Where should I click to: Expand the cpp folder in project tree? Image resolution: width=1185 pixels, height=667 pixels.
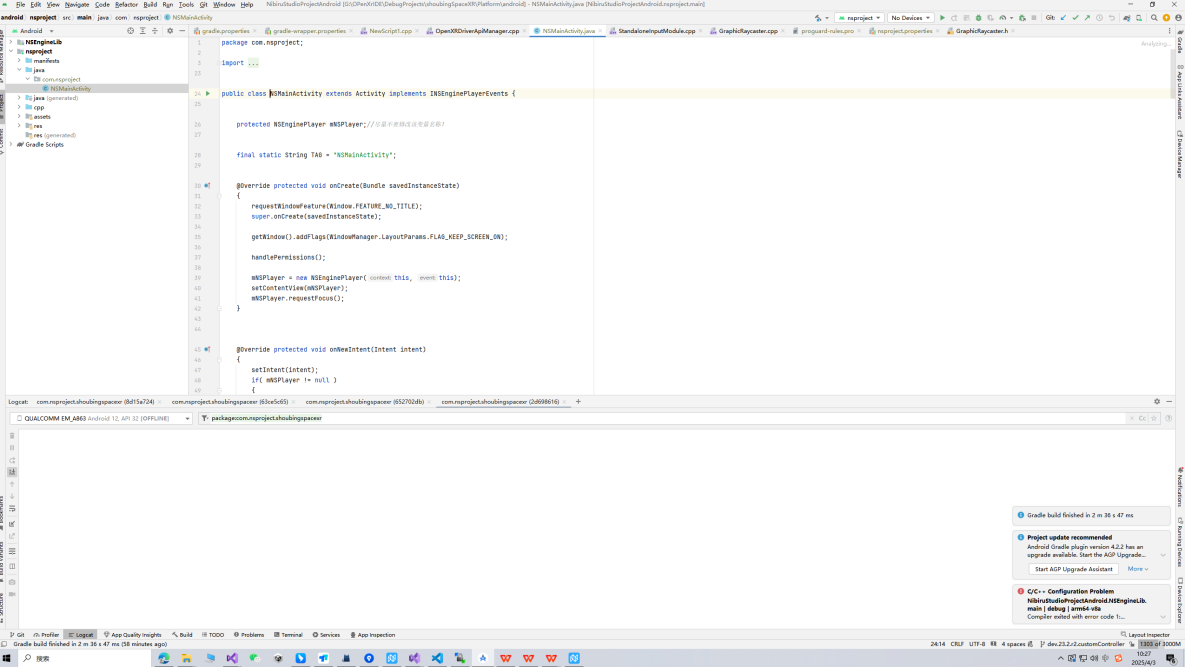coord(19,107)
